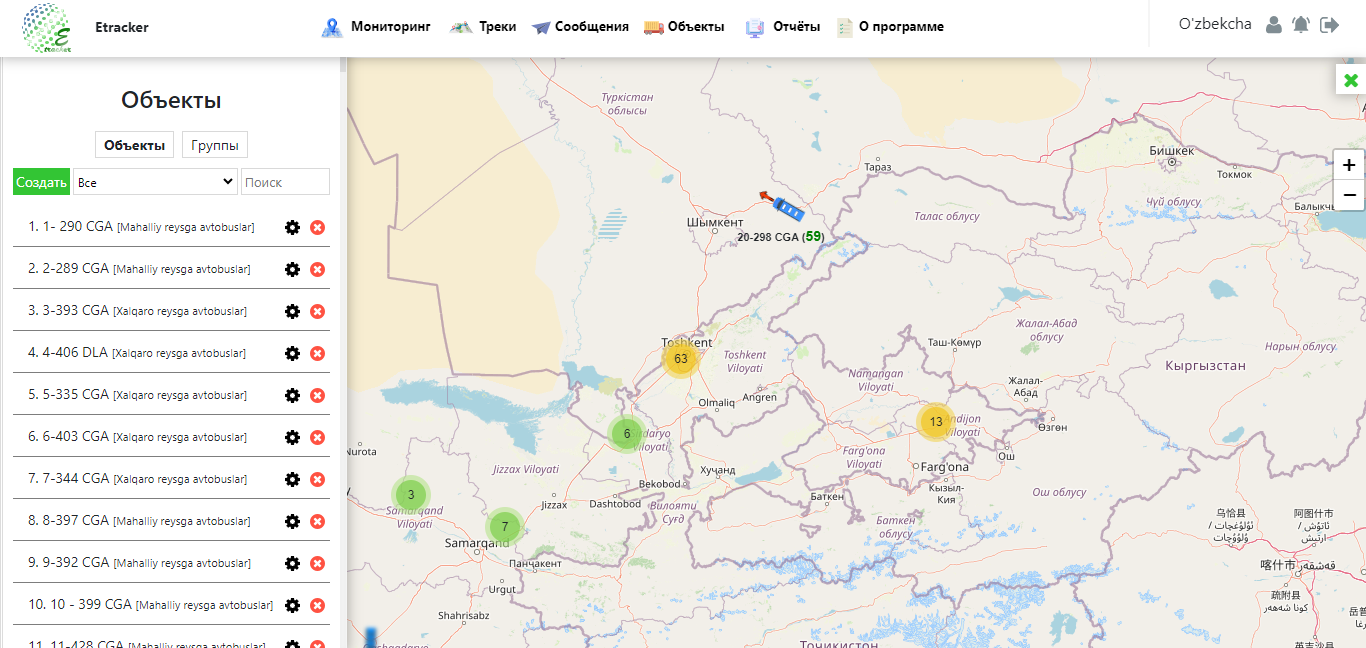Delete object 2-289 CGA
Screen dimensions: 1366x648
pyautogui.click(x=318, y=269)
